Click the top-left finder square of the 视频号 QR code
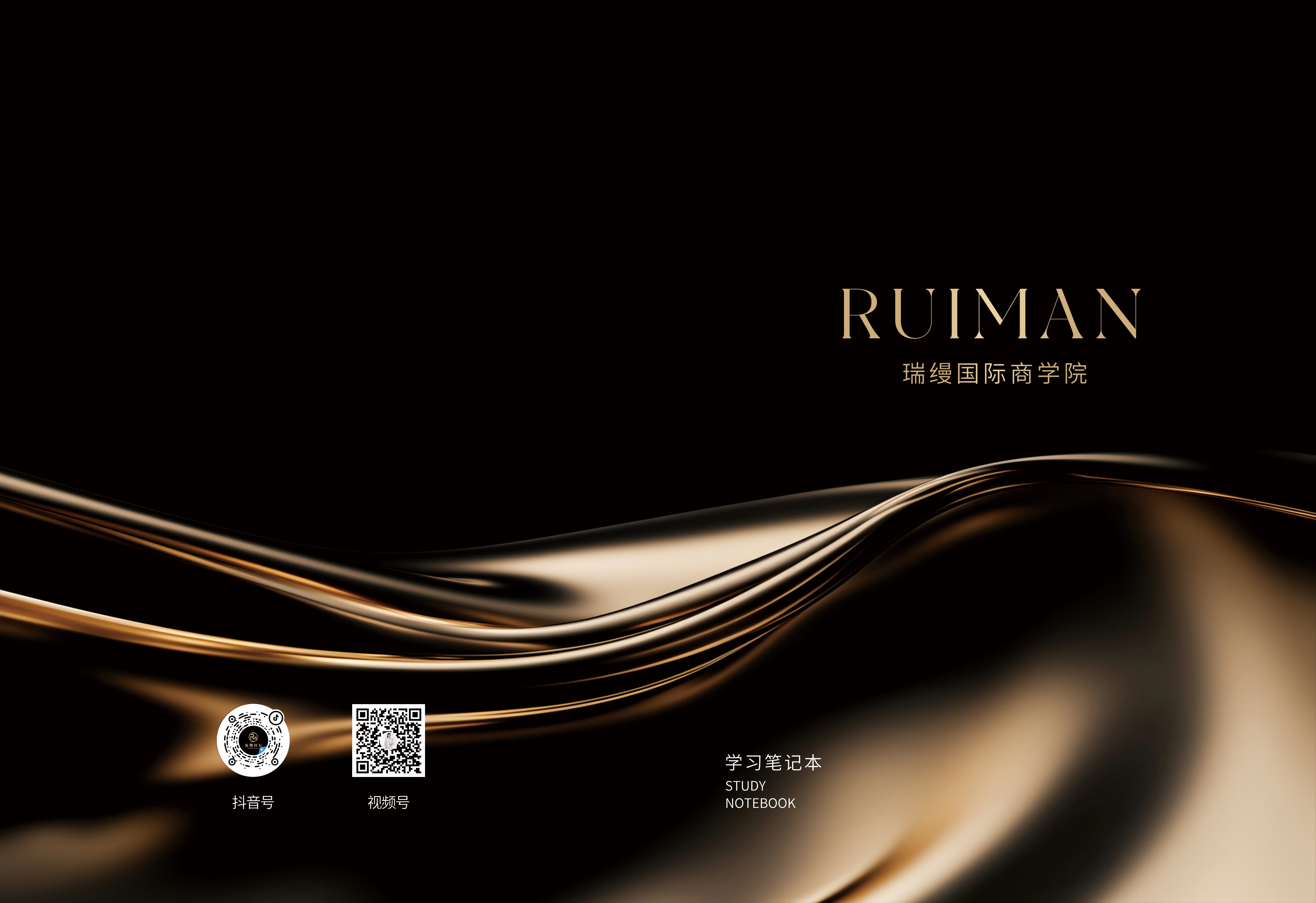The height and width of the screenshot is (903, 1316). click(363, 715)
